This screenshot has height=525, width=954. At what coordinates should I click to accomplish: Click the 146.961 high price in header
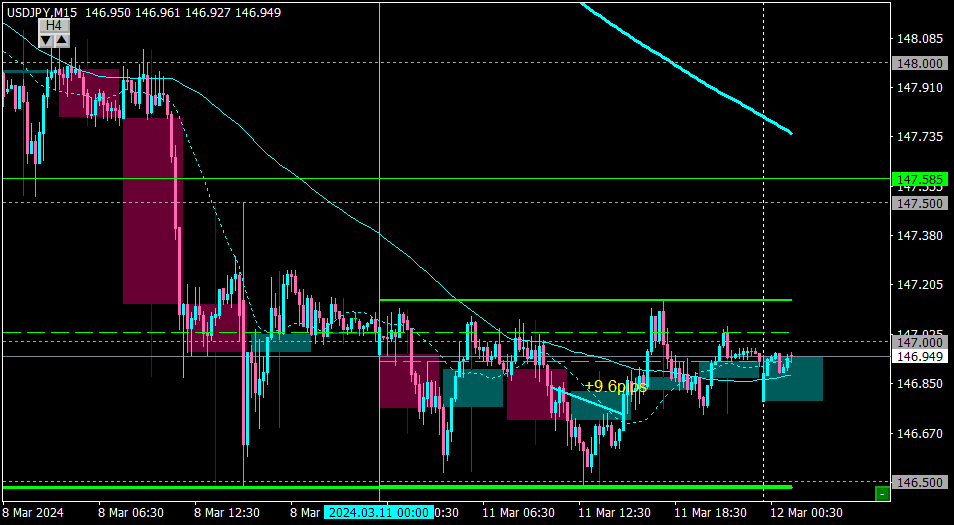(158, 12)
